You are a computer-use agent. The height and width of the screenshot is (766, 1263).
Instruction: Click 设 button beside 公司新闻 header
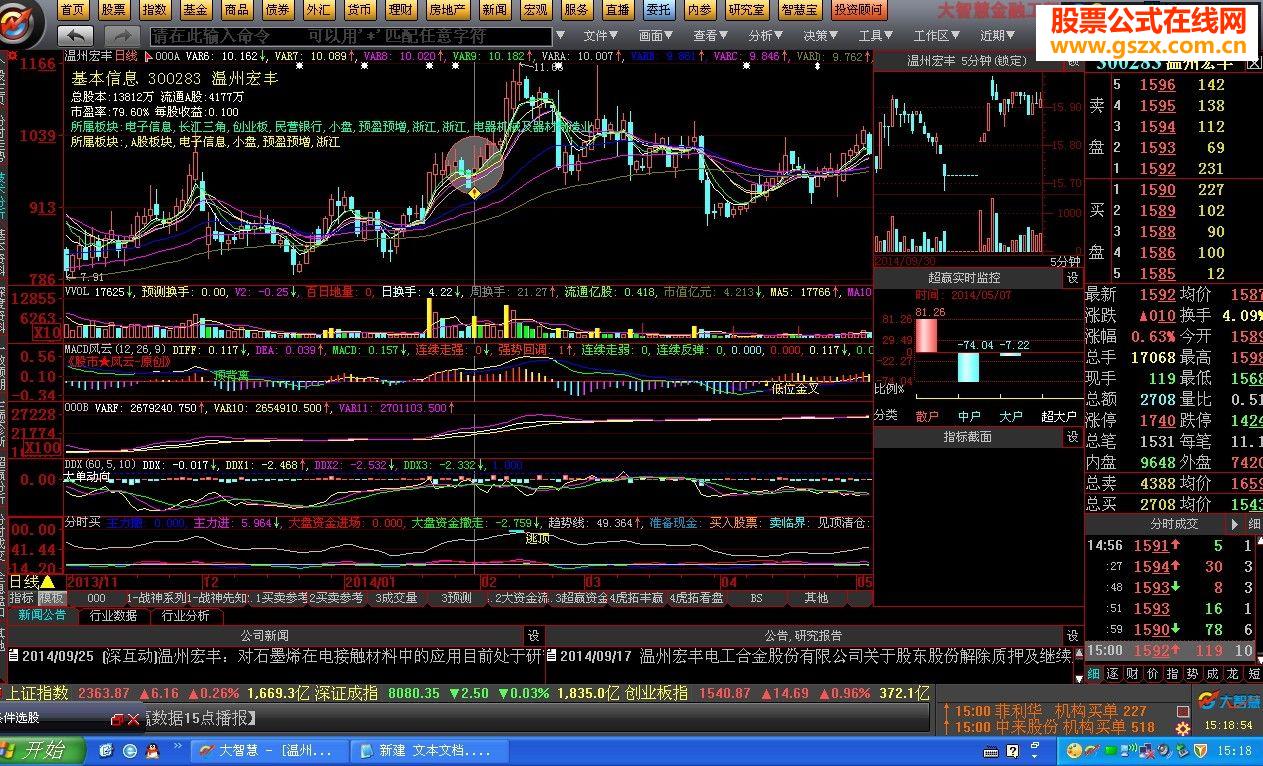tap(534, 636)
